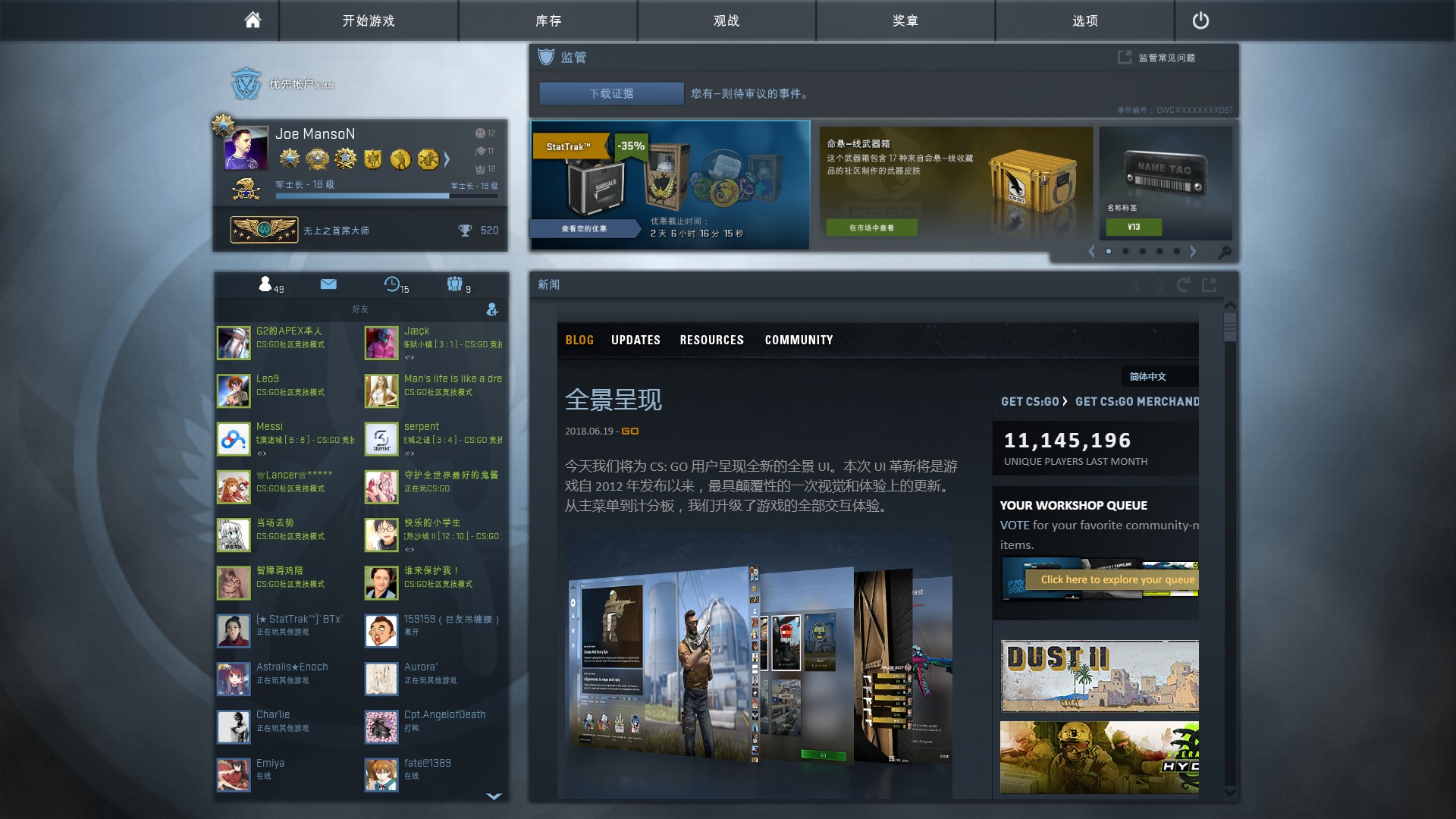Expand more medals arrow in profile
The width and height of the screenshot is (1456, 819).
pyautogui.click(x=447, y=159)
